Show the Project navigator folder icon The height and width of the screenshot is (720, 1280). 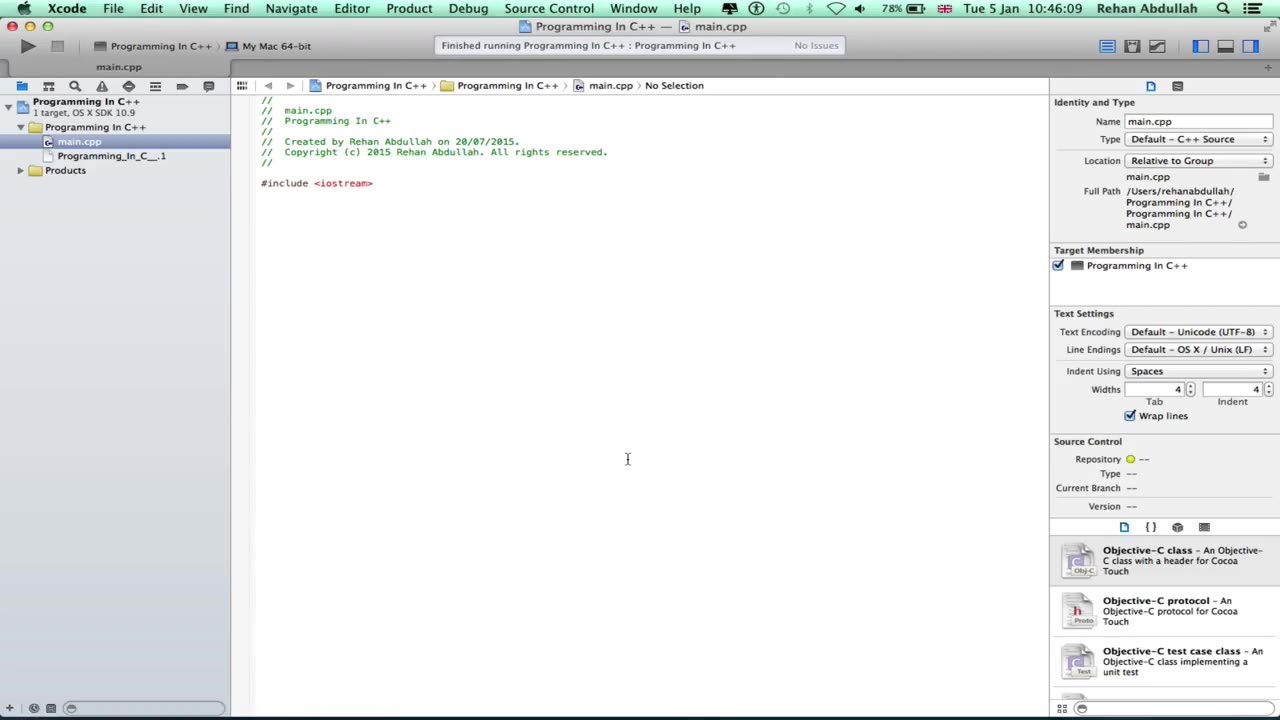pyautogui.click(x=22, y=86)
